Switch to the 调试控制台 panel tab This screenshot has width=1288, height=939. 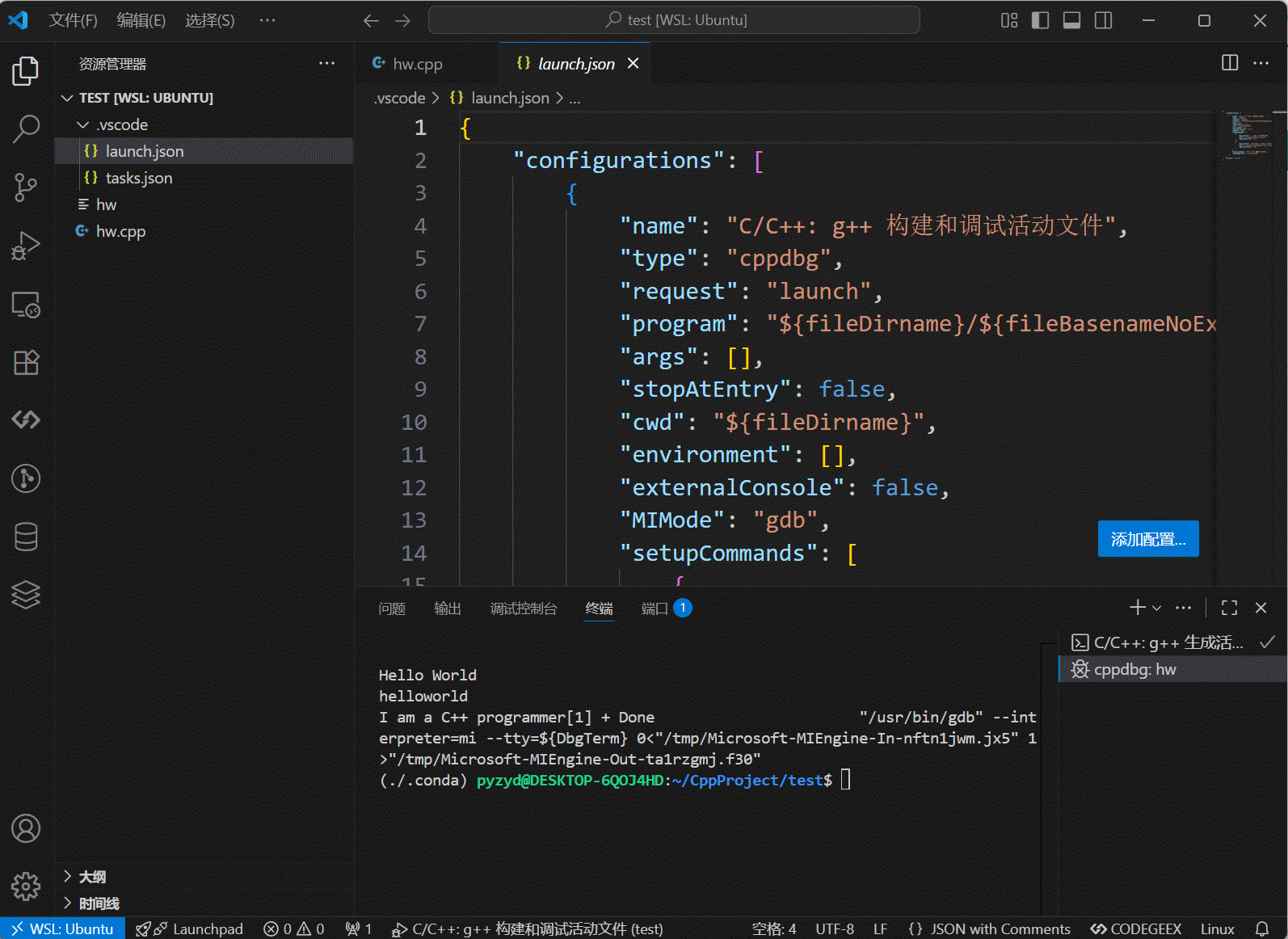click(x=524, y=608)
